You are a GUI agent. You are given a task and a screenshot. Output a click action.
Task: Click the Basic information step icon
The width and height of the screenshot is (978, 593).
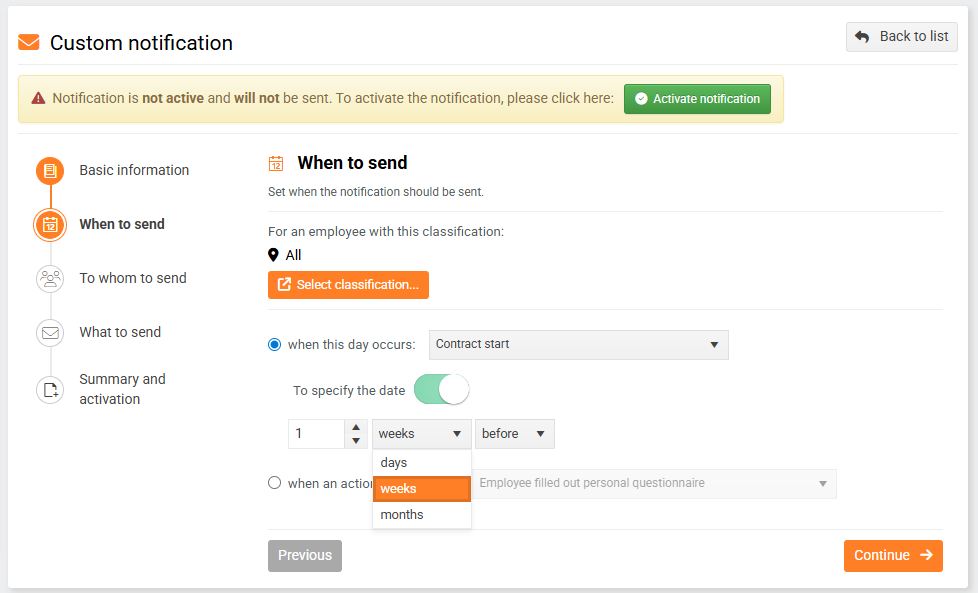tap(50, 171)
